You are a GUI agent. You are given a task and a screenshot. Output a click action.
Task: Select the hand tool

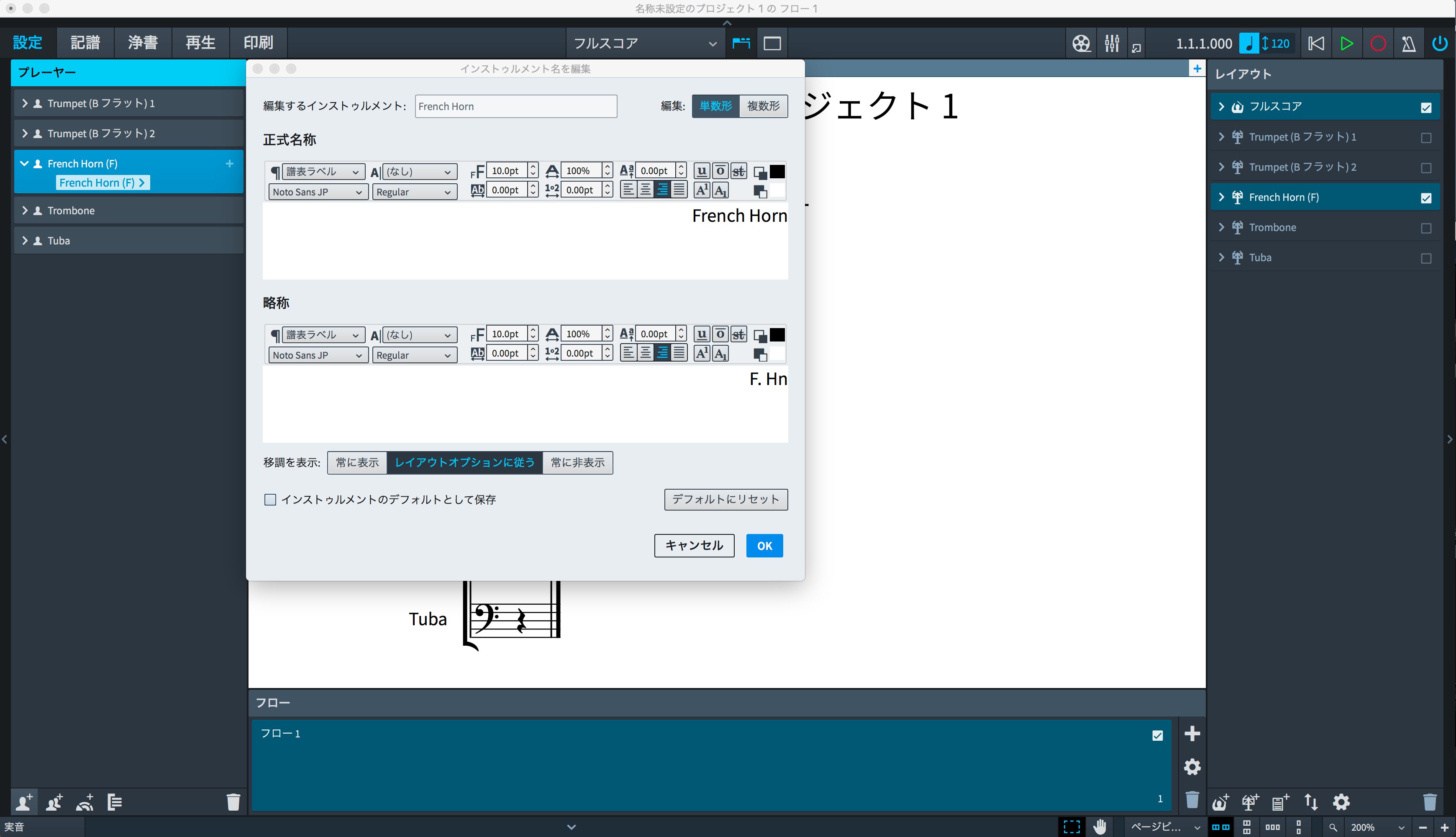[x=1100, y=827]
